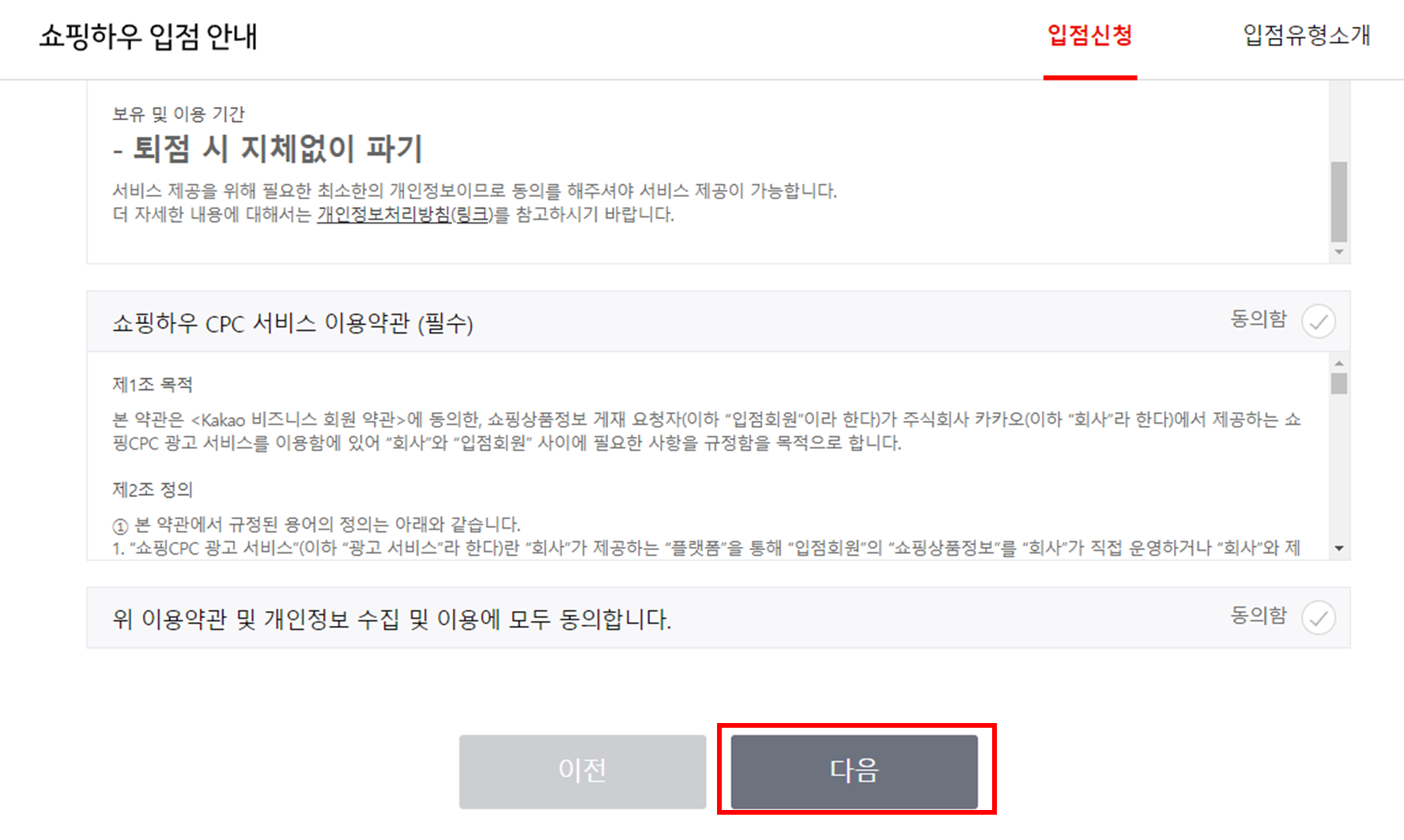Click the privacy terms box scrollbar thumb
This screenshot has height=840, width=1404.
tap(1339, 202)
